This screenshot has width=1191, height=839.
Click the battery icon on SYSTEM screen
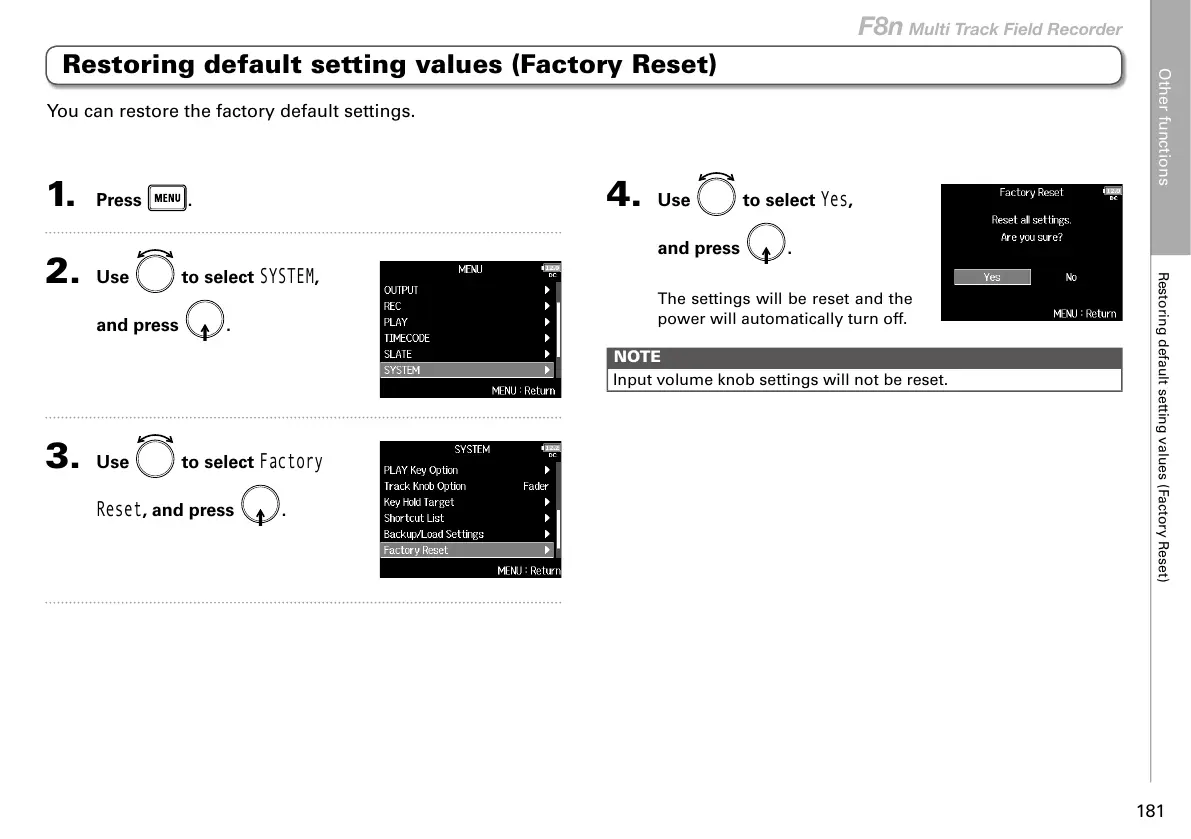pos(551,450)
